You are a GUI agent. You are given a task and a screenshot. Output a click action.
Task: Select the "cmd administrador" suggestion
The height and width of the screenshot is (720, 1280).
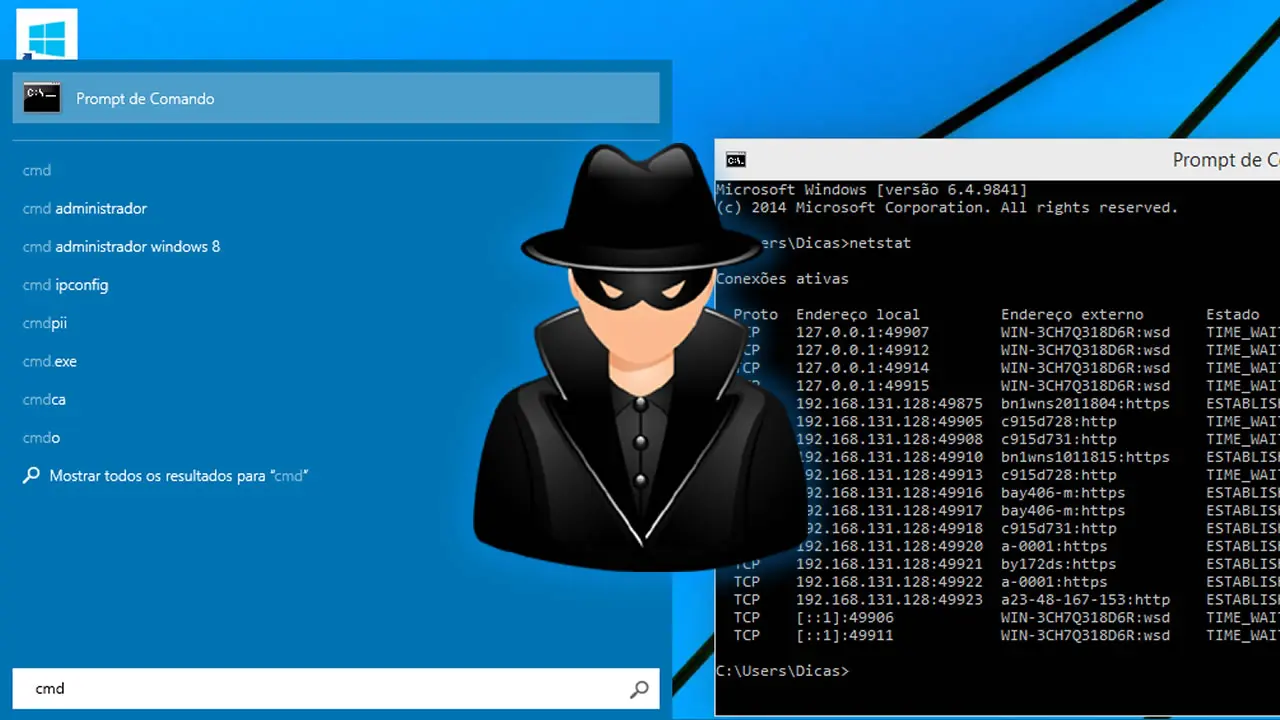coord(85,209)
